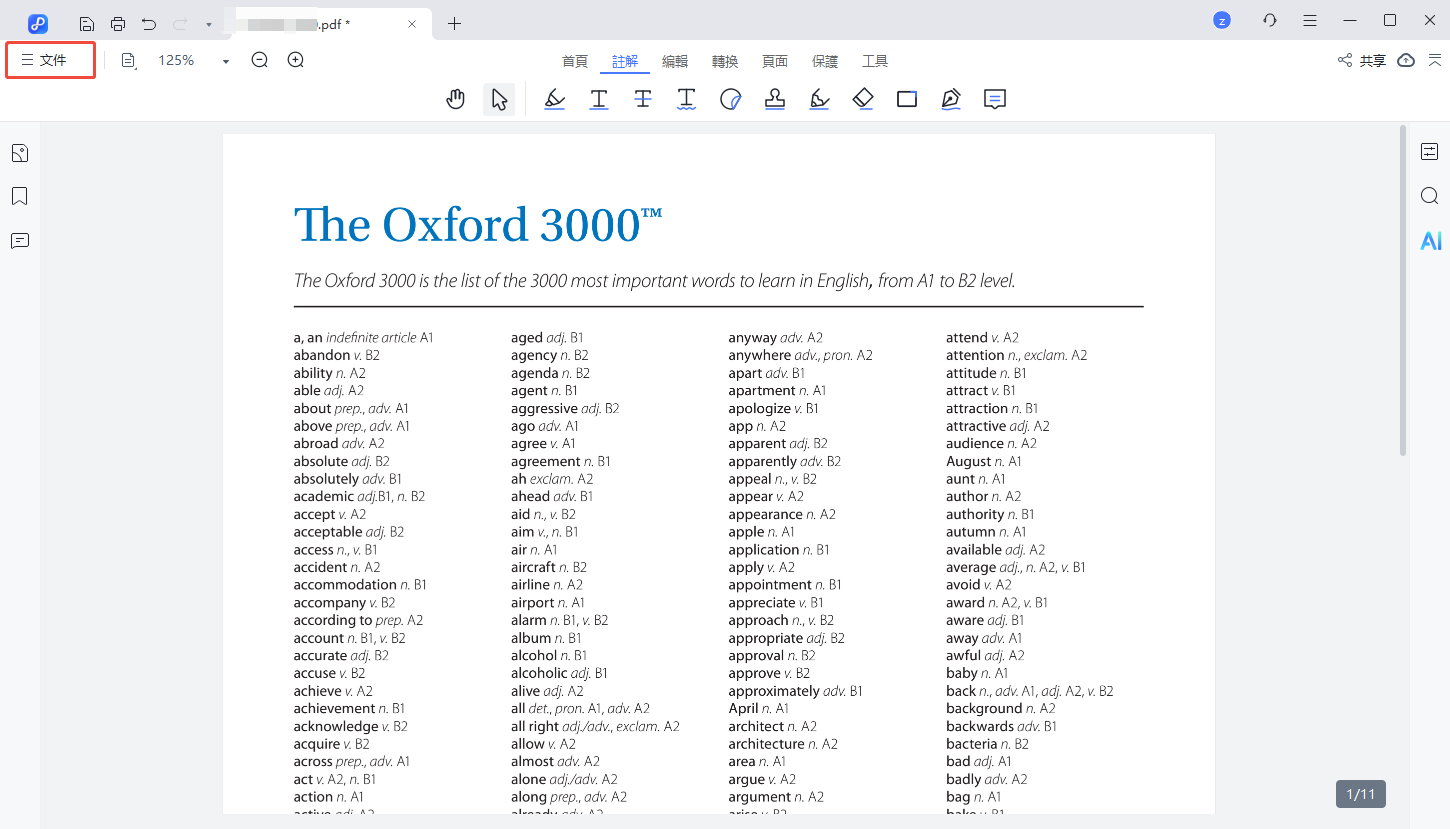Open the 轉換 tab
The image size is (1450, 829).
click(x=725, y=61)
